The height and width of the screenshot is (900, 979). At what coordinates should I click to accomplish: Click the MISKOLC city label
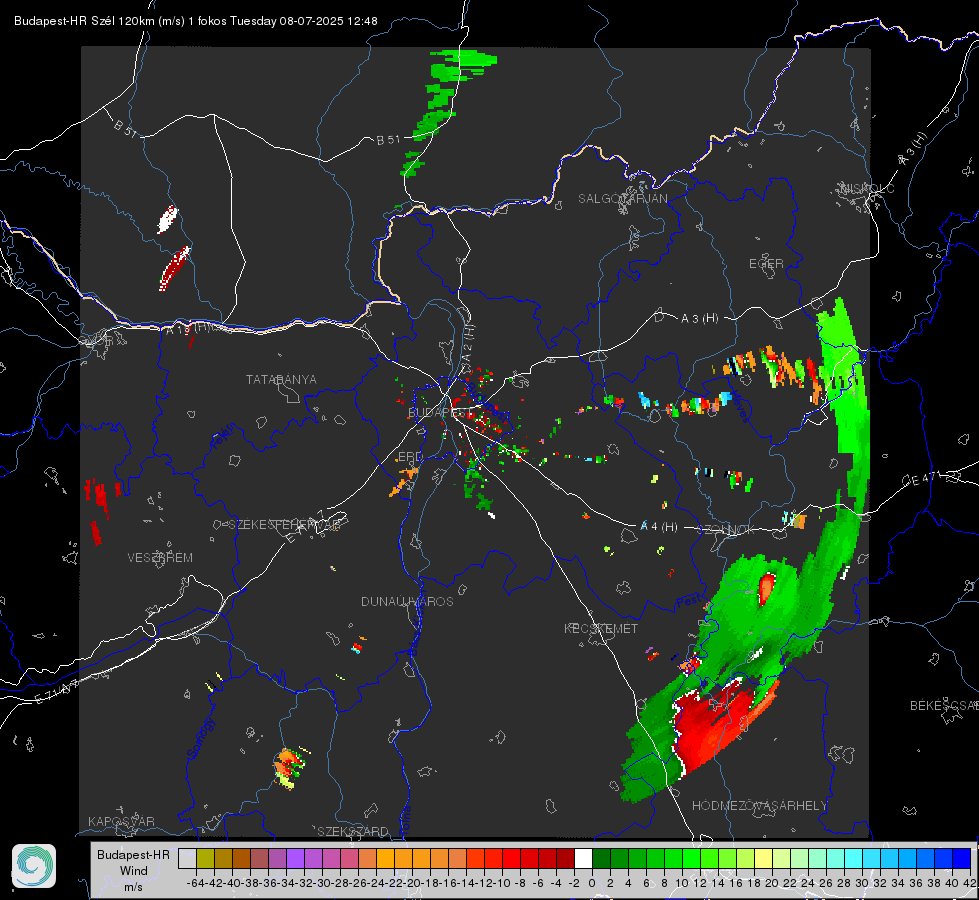[x=867, y=188]
